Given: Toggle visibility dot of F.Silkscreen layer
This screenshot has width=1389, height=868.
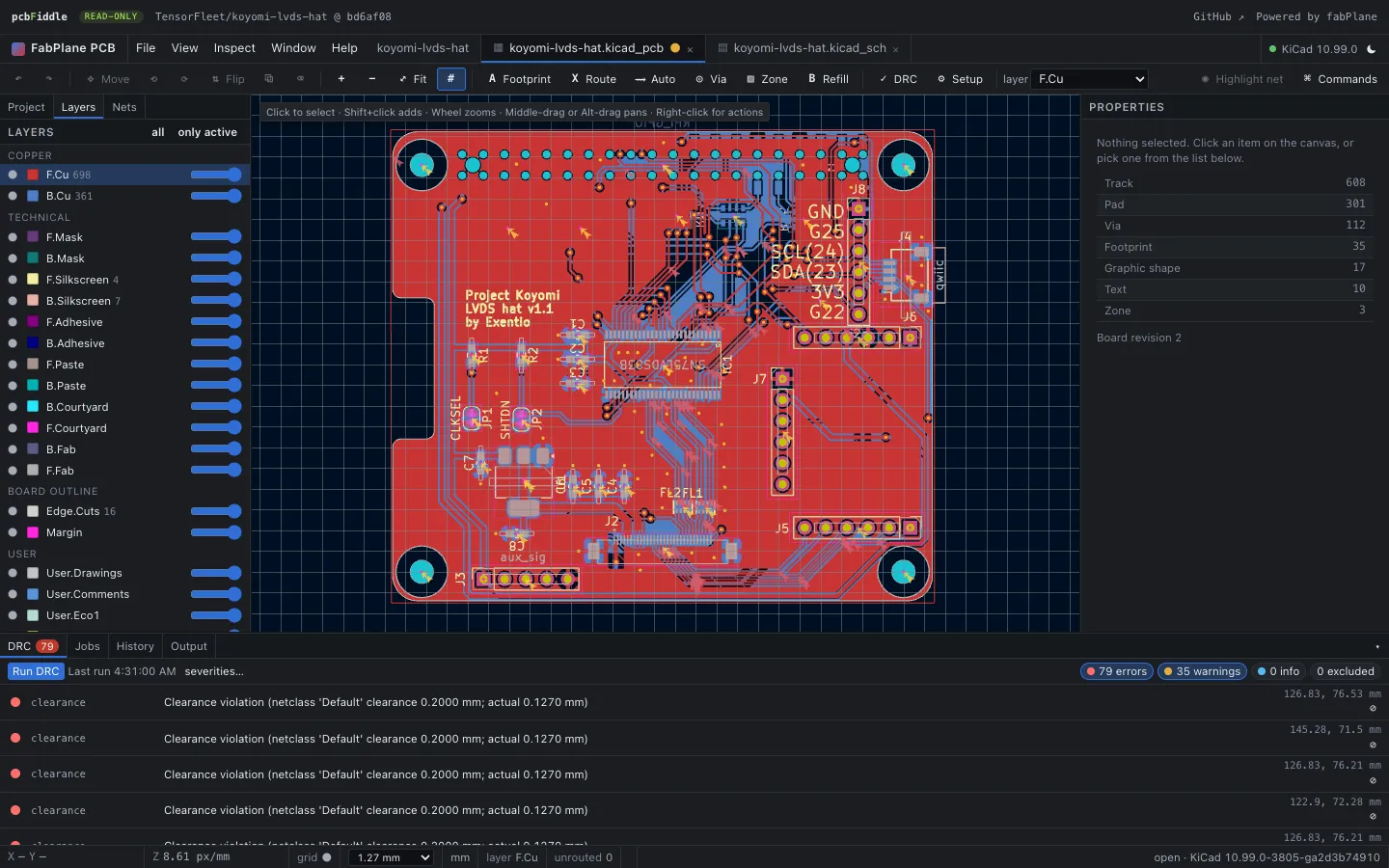Looking at the screenshot, I should point(13,280).
